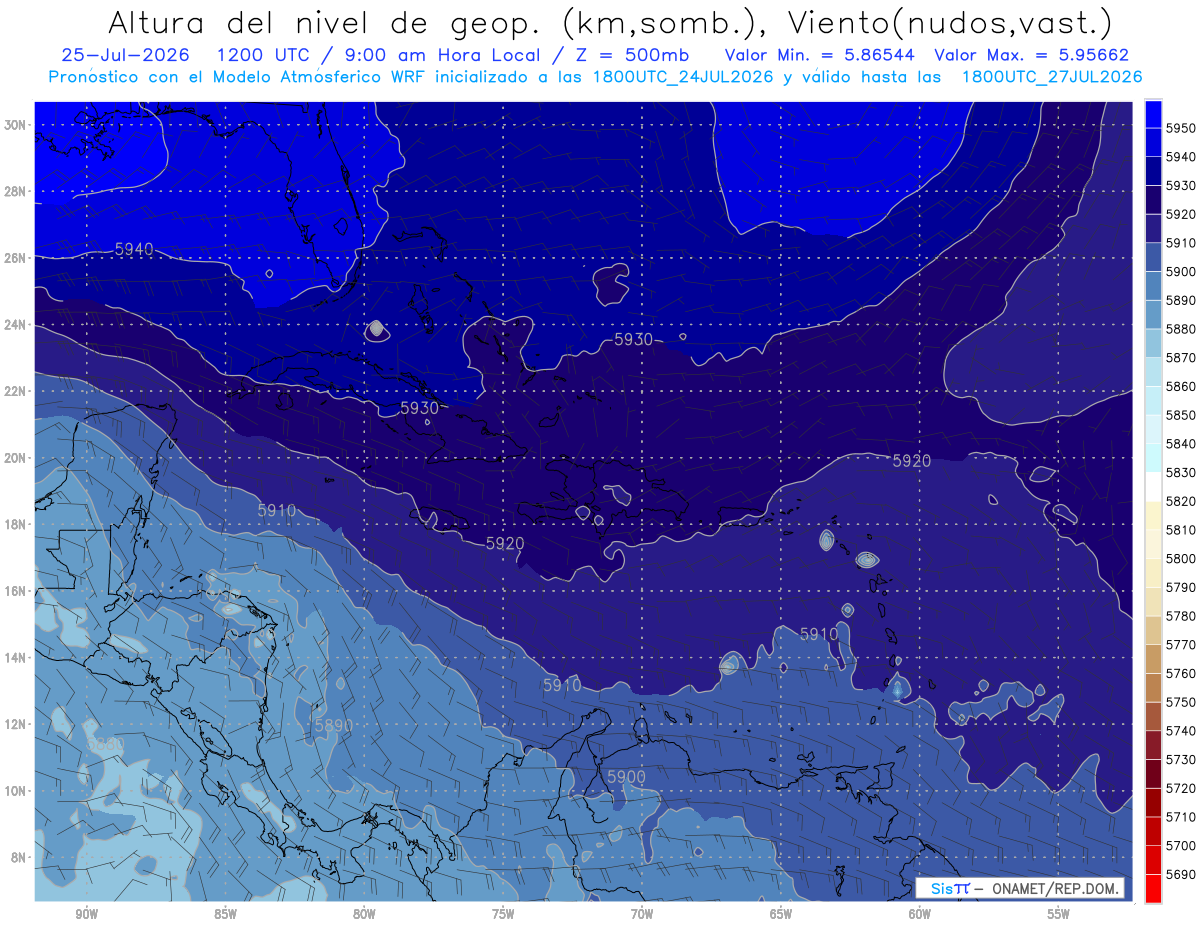Click the '5940' contour label on the map

[x=134, y=249]
